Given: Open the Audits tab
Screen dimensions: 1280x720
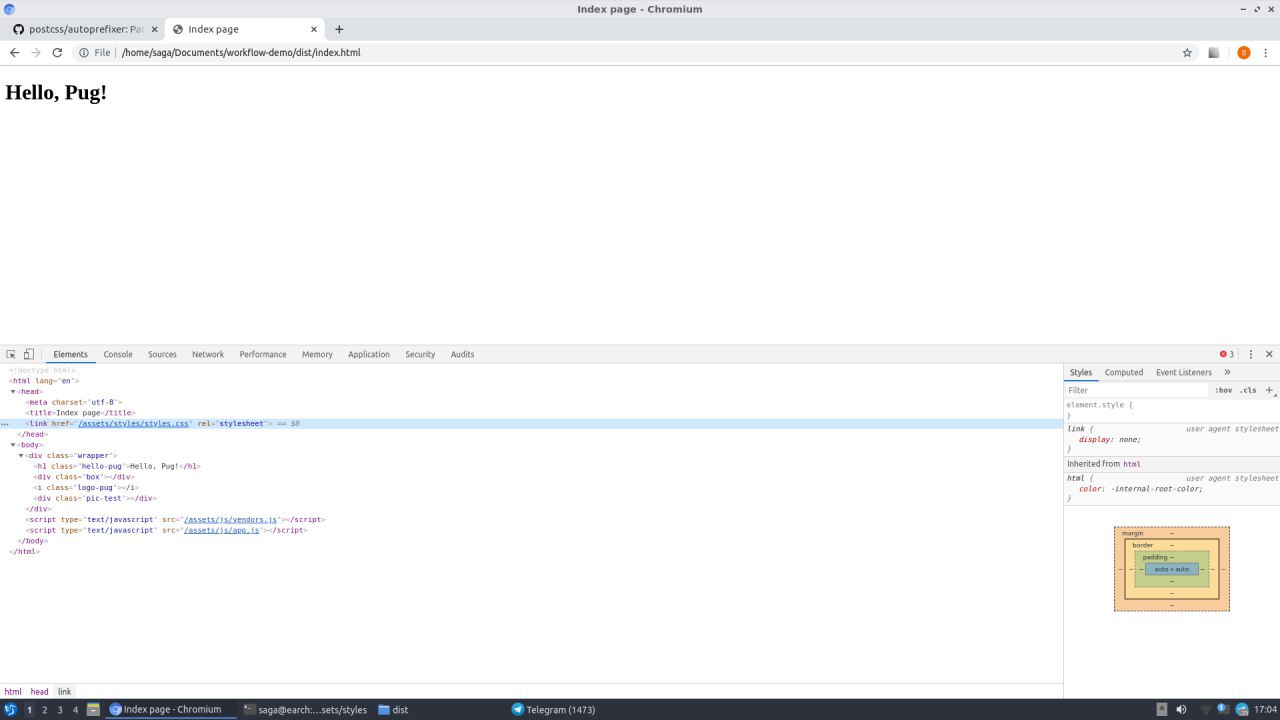Looking at the screenshot, I should pyautogui.click(x=462, y=354).
